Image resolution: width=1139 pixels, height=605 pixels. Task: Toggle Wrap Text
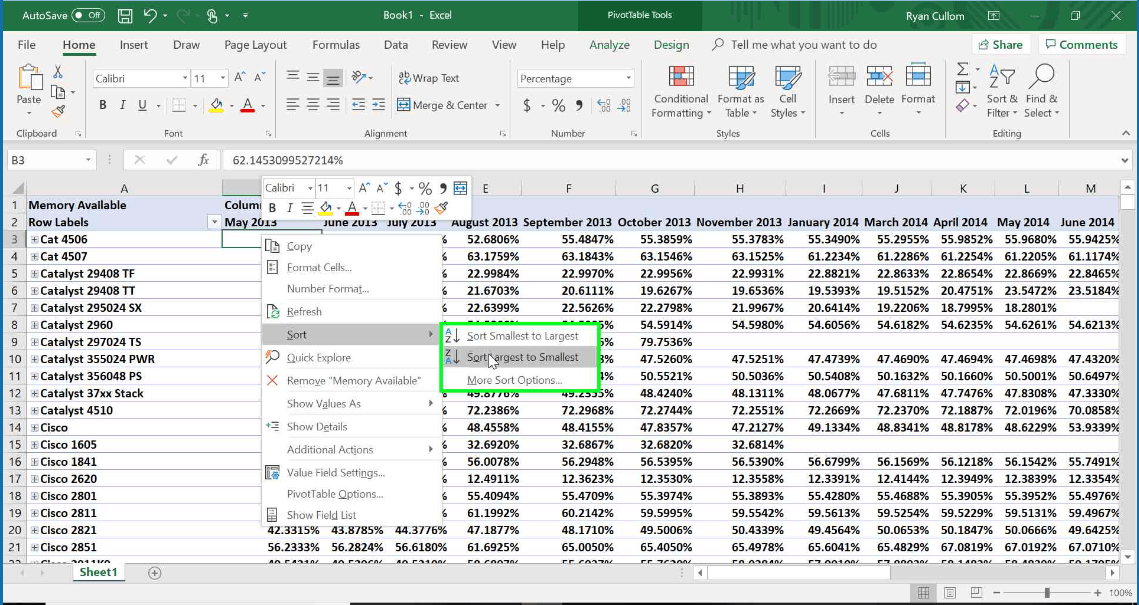(x=429, y=78)
